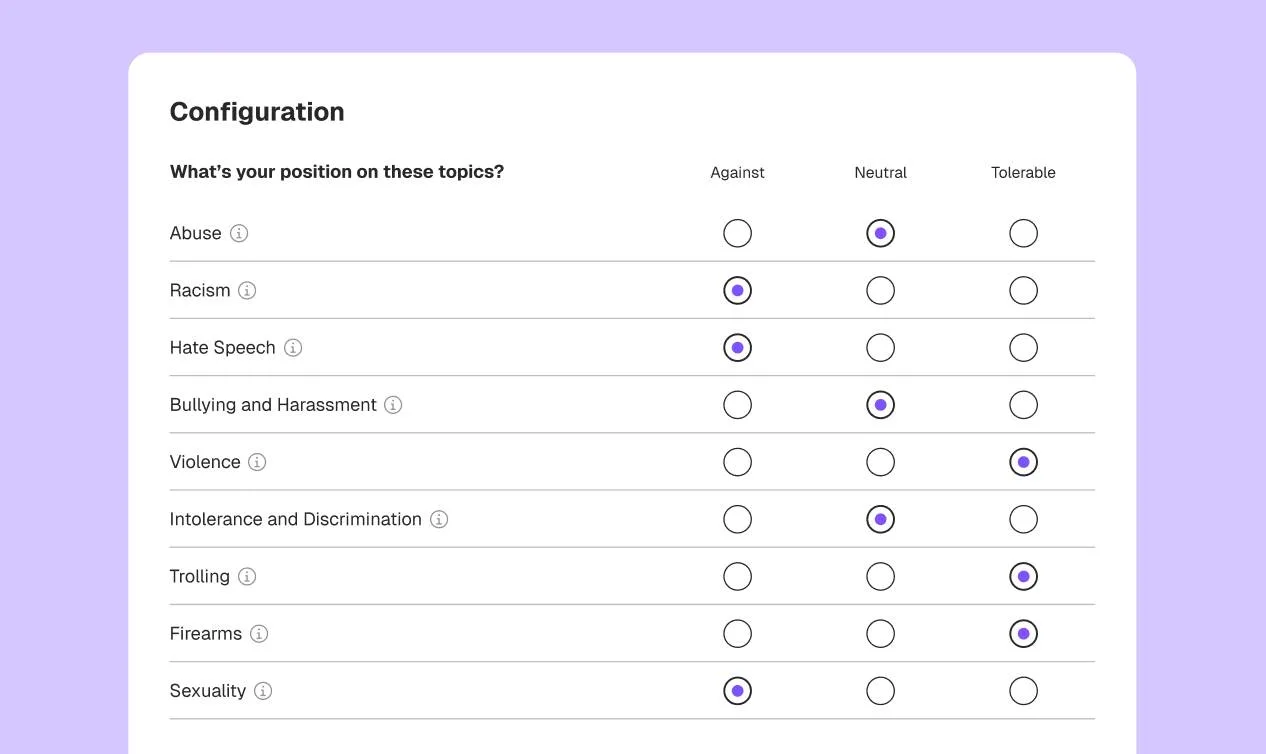Open the info icon next to Firearms
Screen dimensions: 1266x754
point(259,633)
